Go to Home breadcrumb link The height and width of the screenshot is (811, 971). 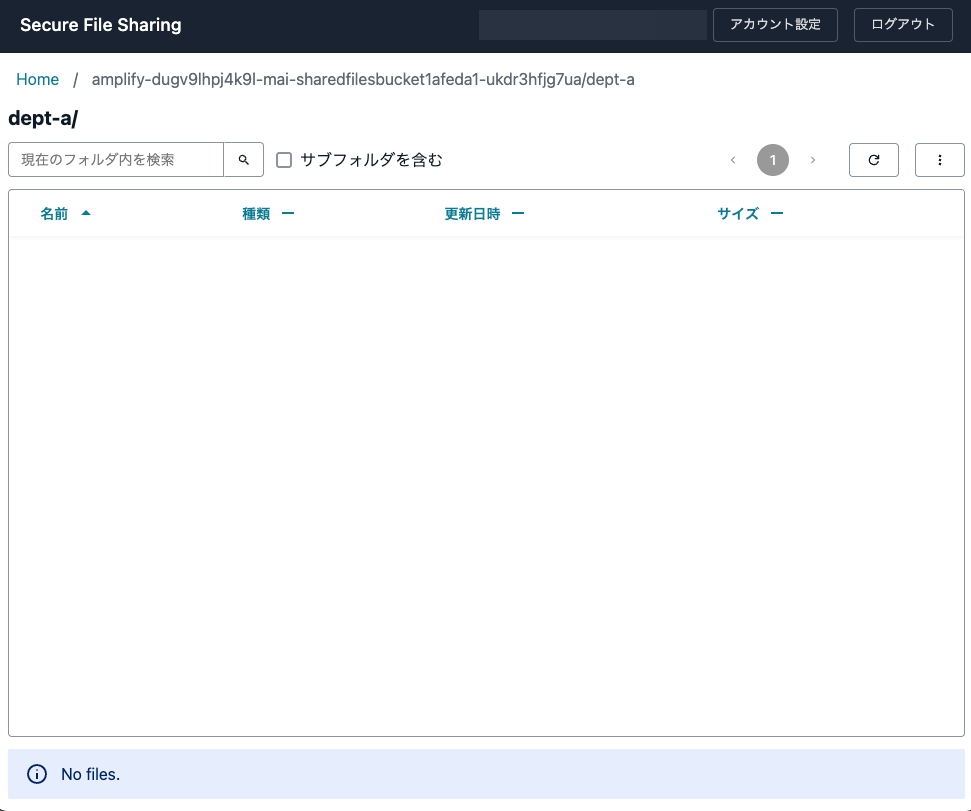pos(37,79)
